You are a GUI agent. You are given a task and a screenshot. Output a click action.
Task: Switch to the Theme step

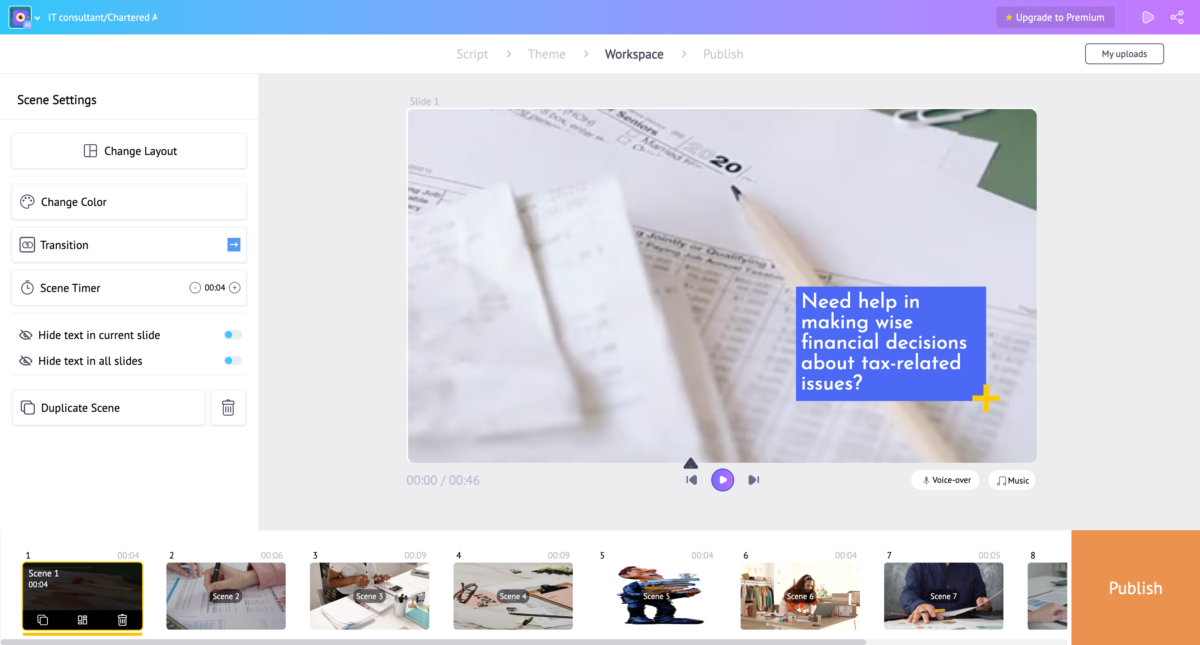pos(546,54)
